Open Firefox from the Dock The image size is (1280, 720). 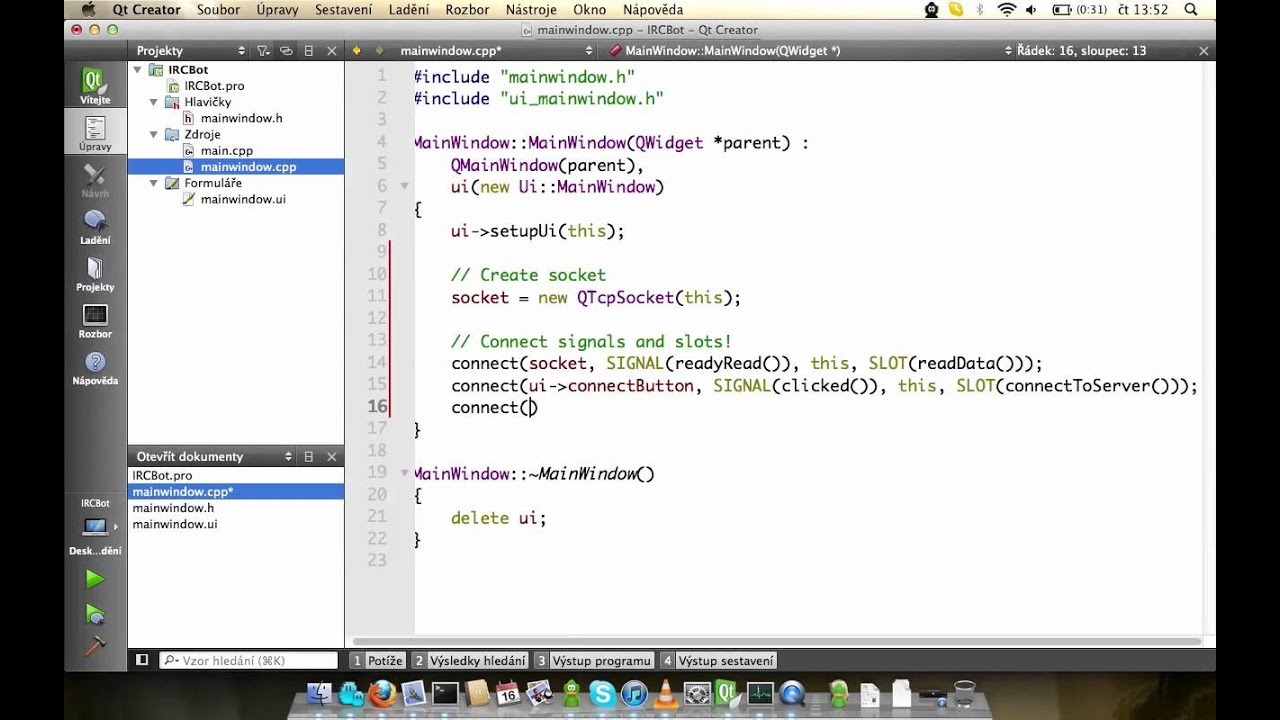[381, 693]
